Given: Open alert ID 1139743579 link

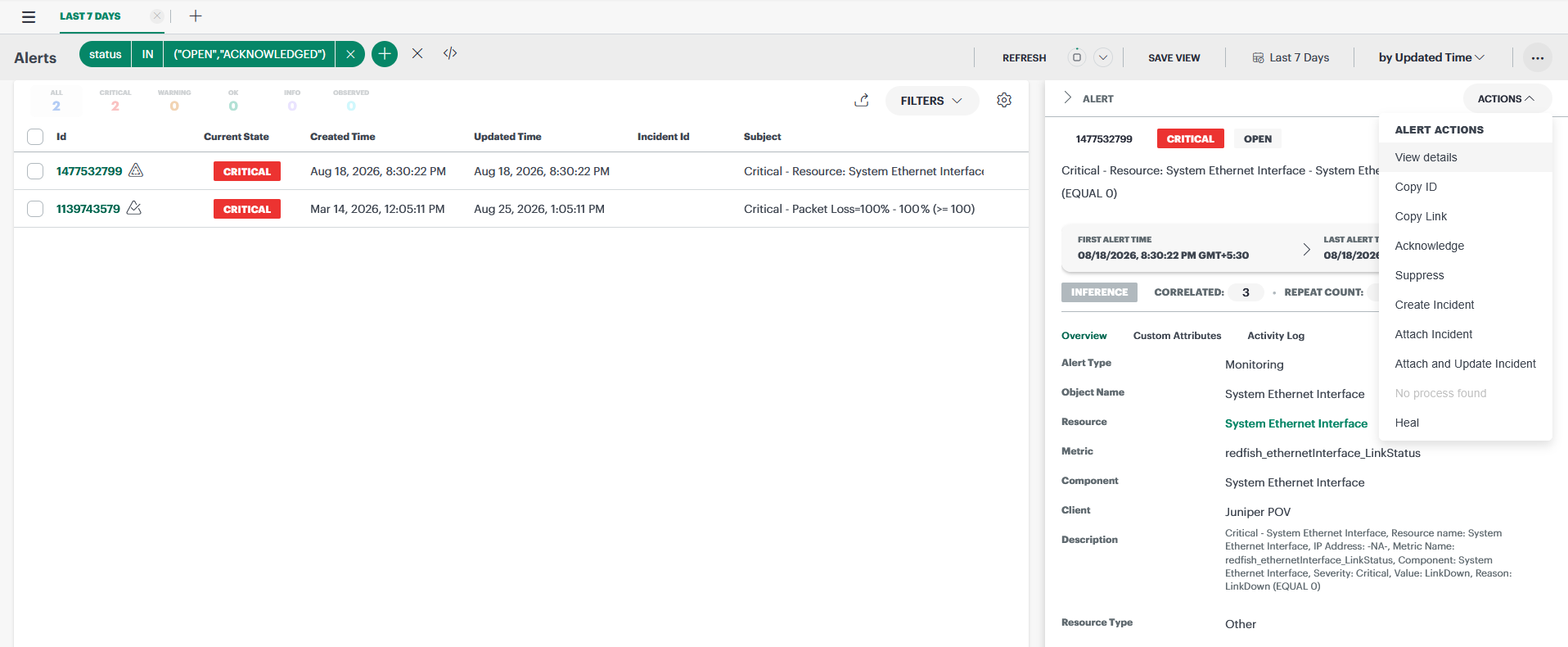Looking at the screenshot, I should point(88,209).
